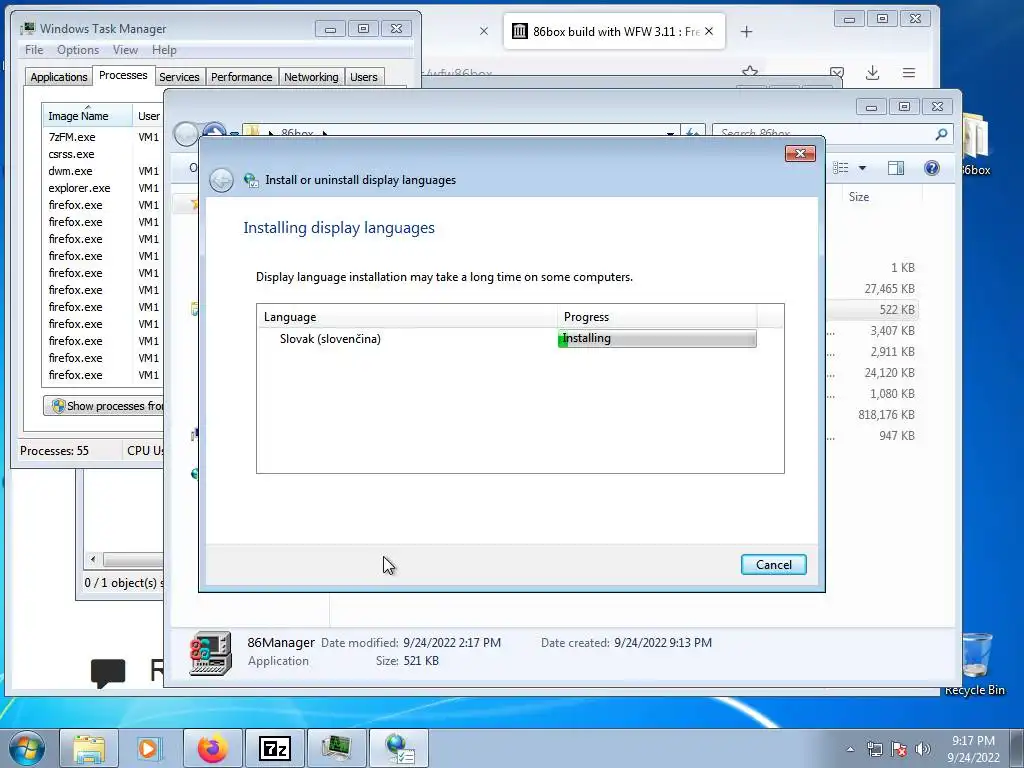Click the Progress column header
Viewport: 1024px width, 768px height.
click(x=657, y=317)
